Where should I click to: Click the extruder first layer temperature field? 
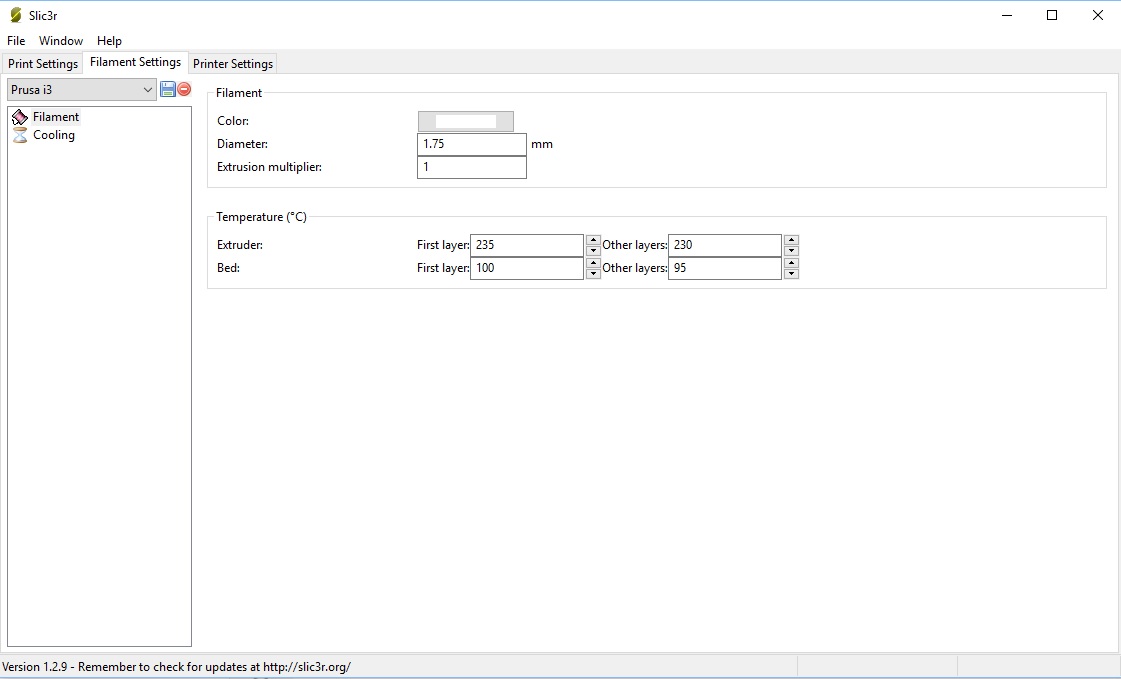click(526, 245)
